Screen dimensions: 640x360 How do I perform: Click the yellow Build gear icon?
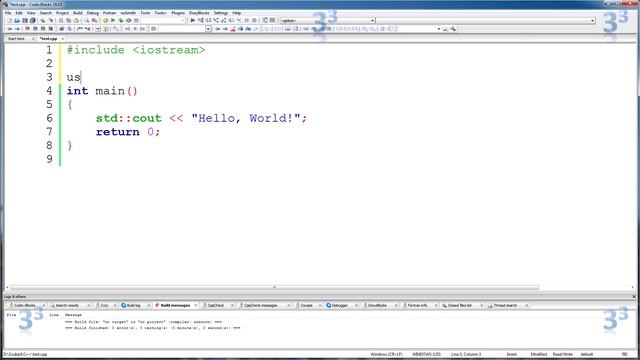(105, 20)
